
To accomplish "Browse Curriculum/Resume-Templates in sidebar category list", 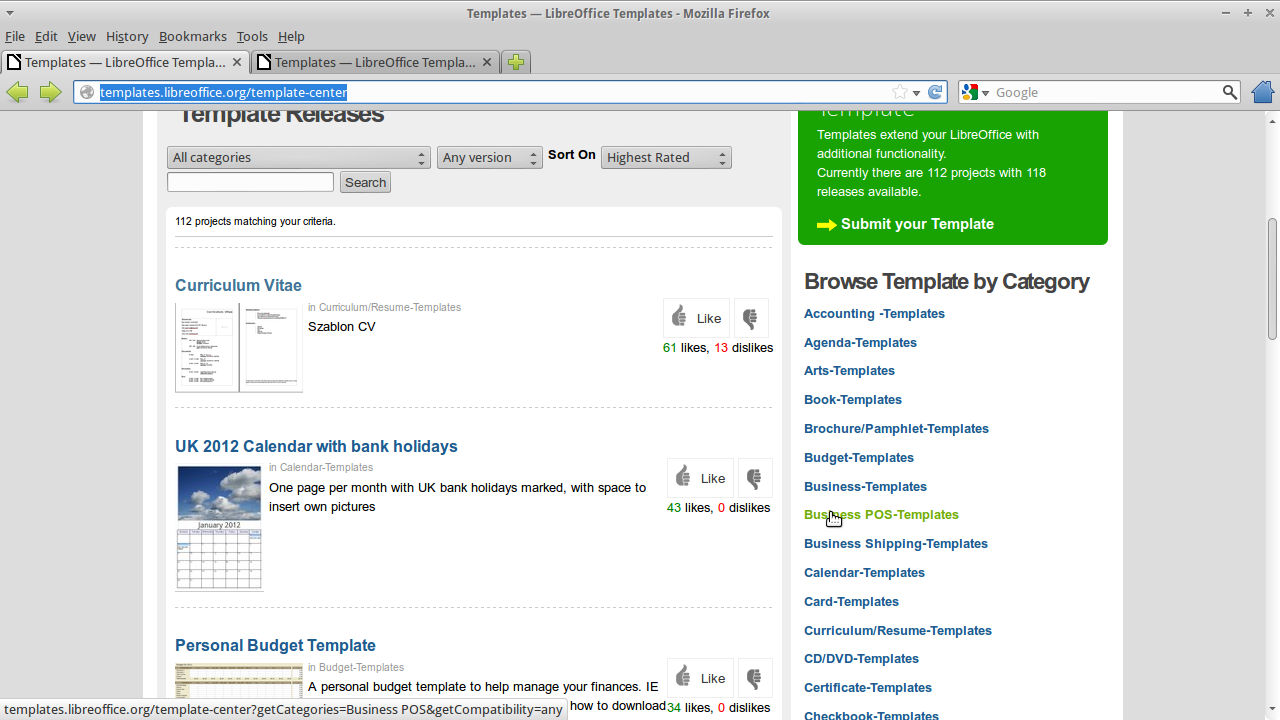I will [x=898, y=630].
